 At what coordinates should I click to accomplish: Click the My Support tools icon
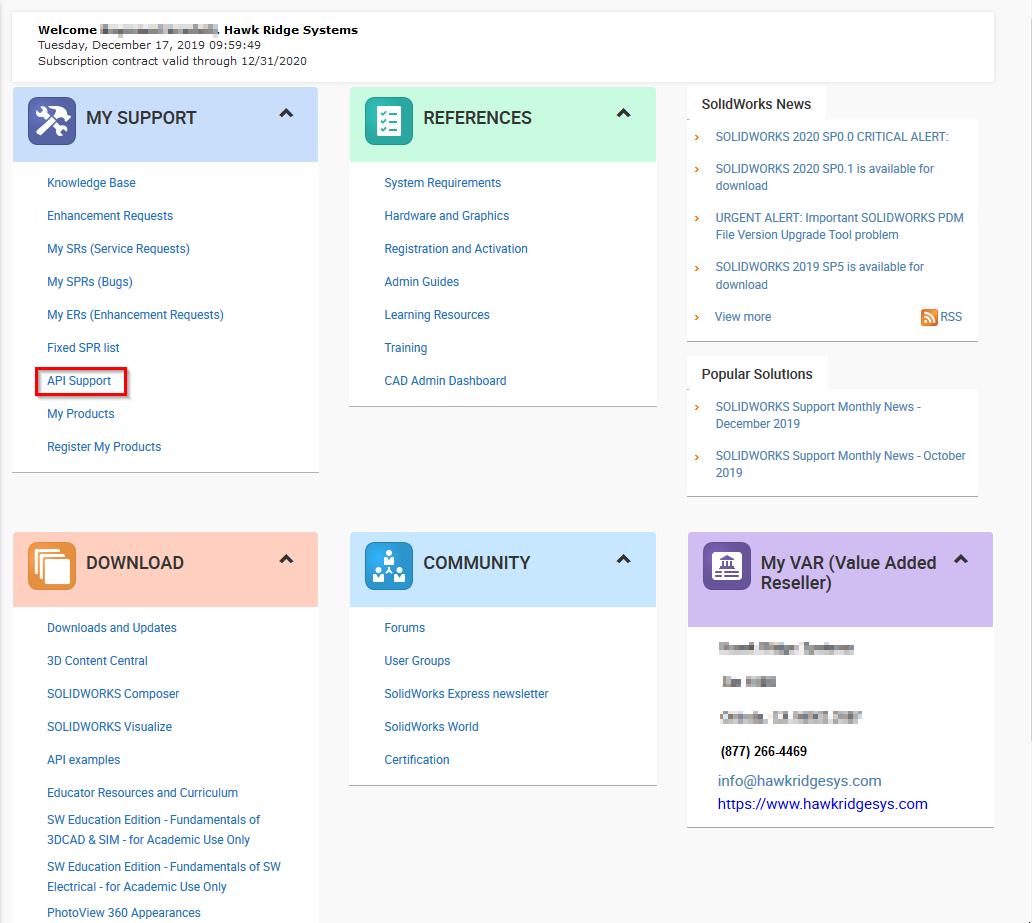[52, 121]
